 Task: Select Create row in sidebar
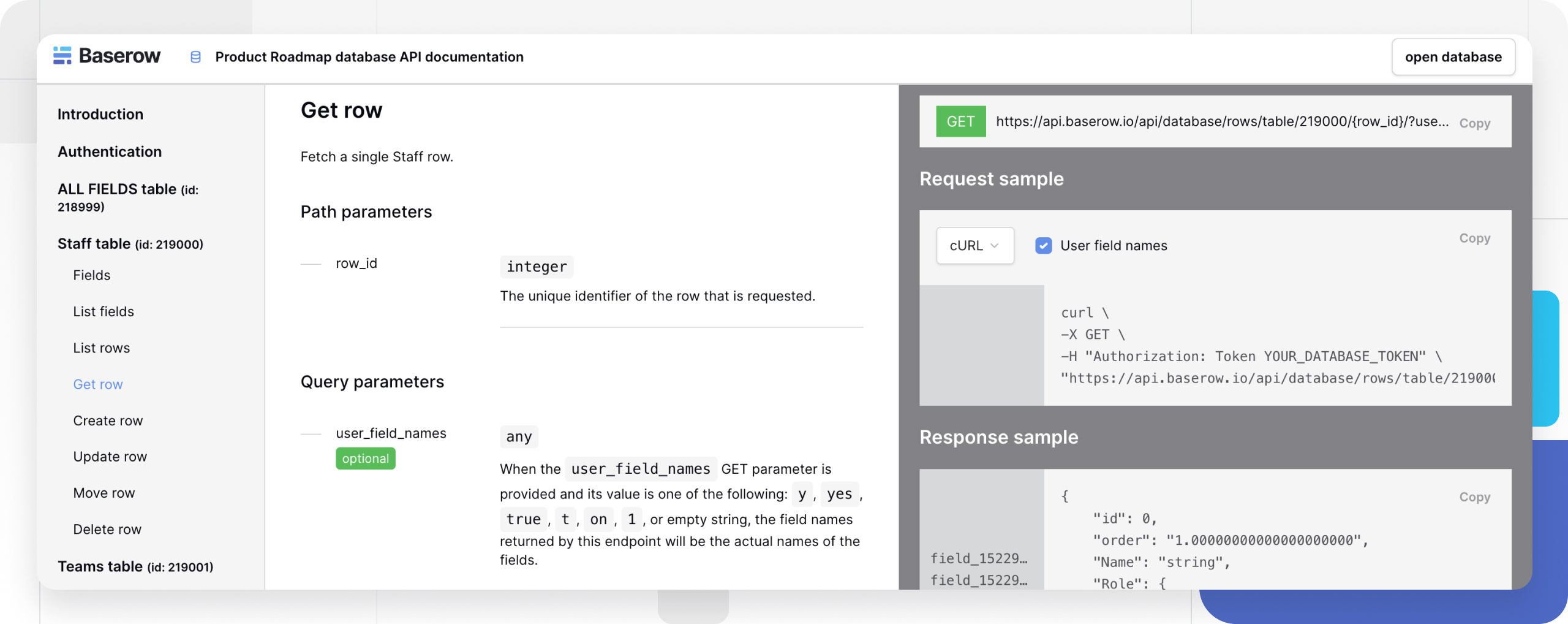pyautogui.click(x=108, y=421)
